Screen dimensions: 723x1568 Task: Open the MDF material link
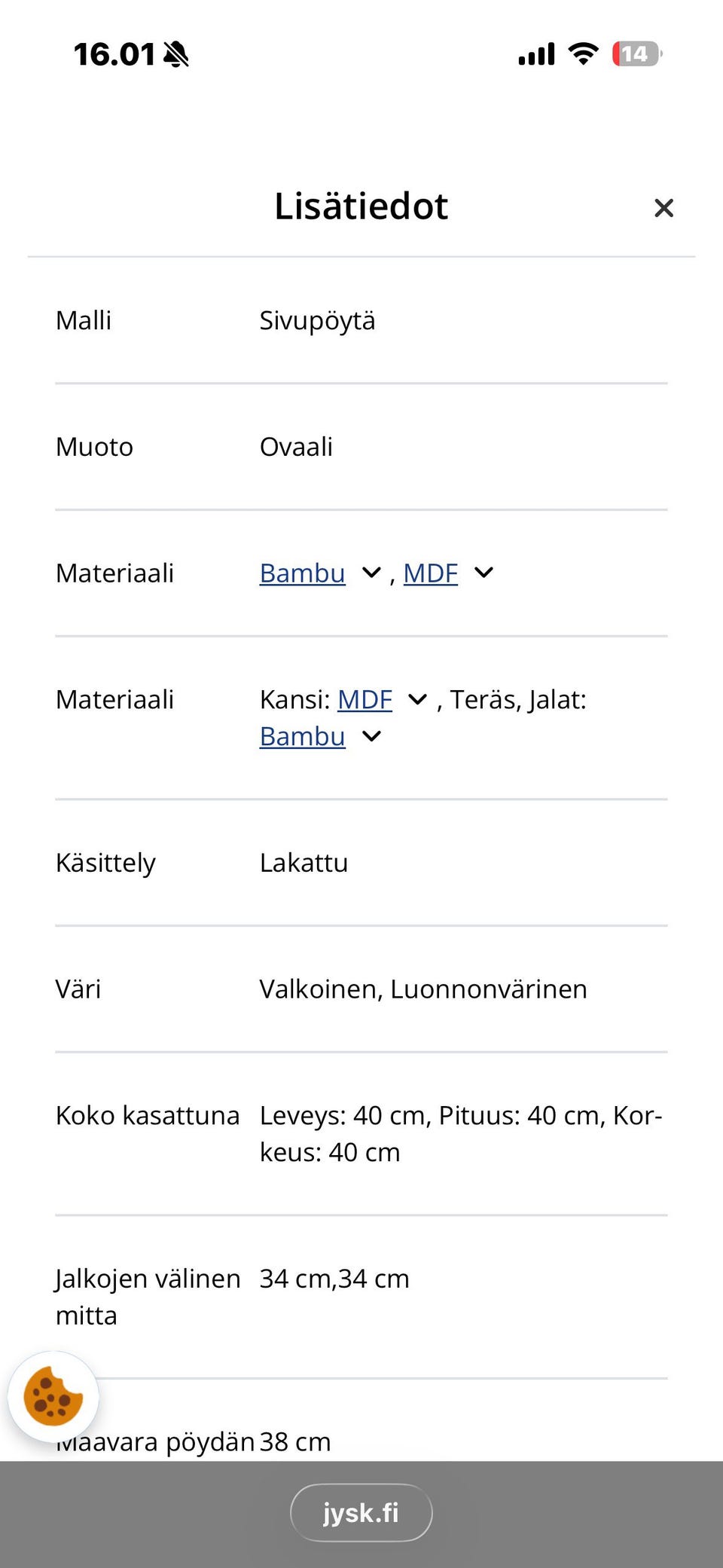point(429,573)
